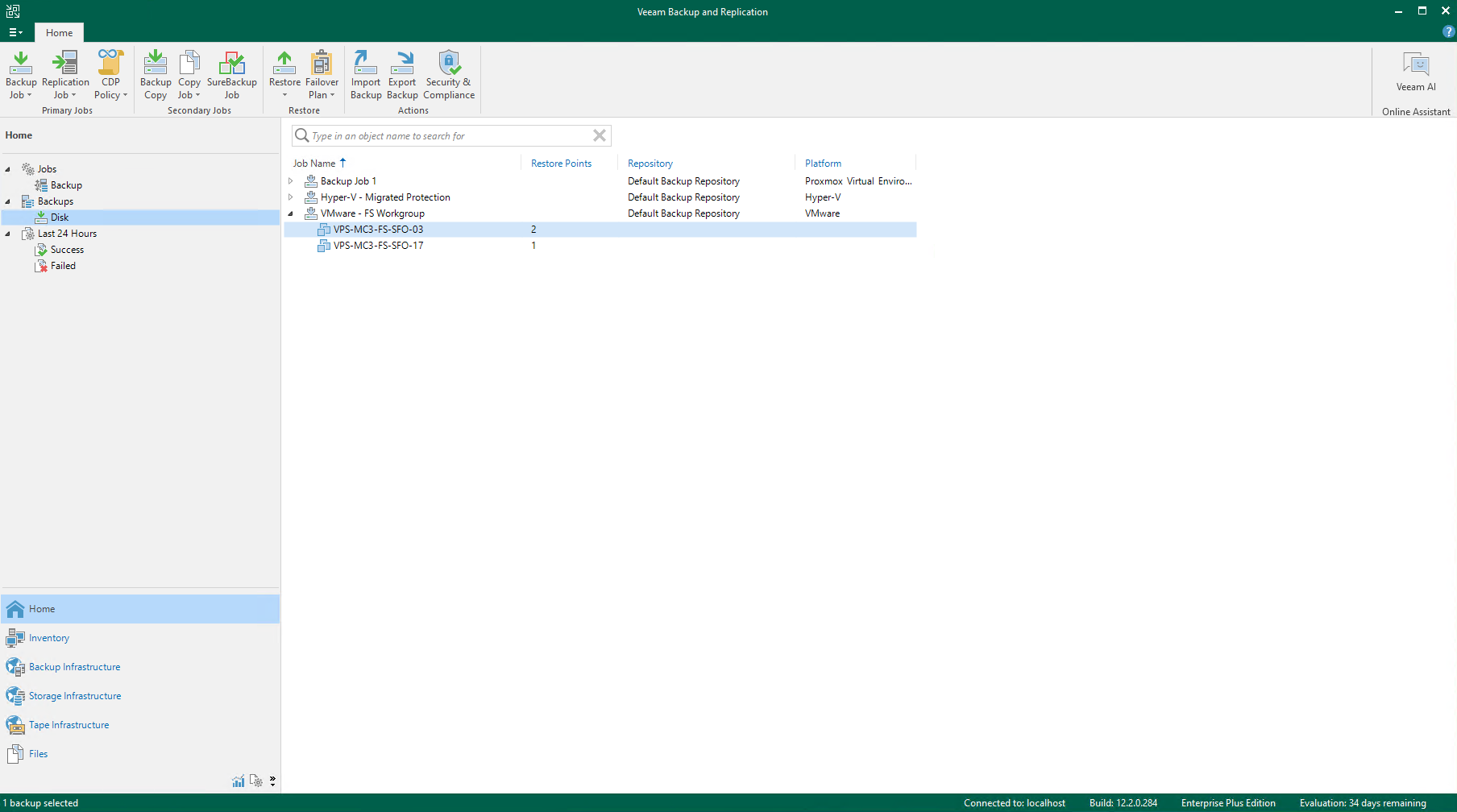The image size is (1457, 812).
Task: Sort by the Restore Points column
Action: (x=561, y=164)
